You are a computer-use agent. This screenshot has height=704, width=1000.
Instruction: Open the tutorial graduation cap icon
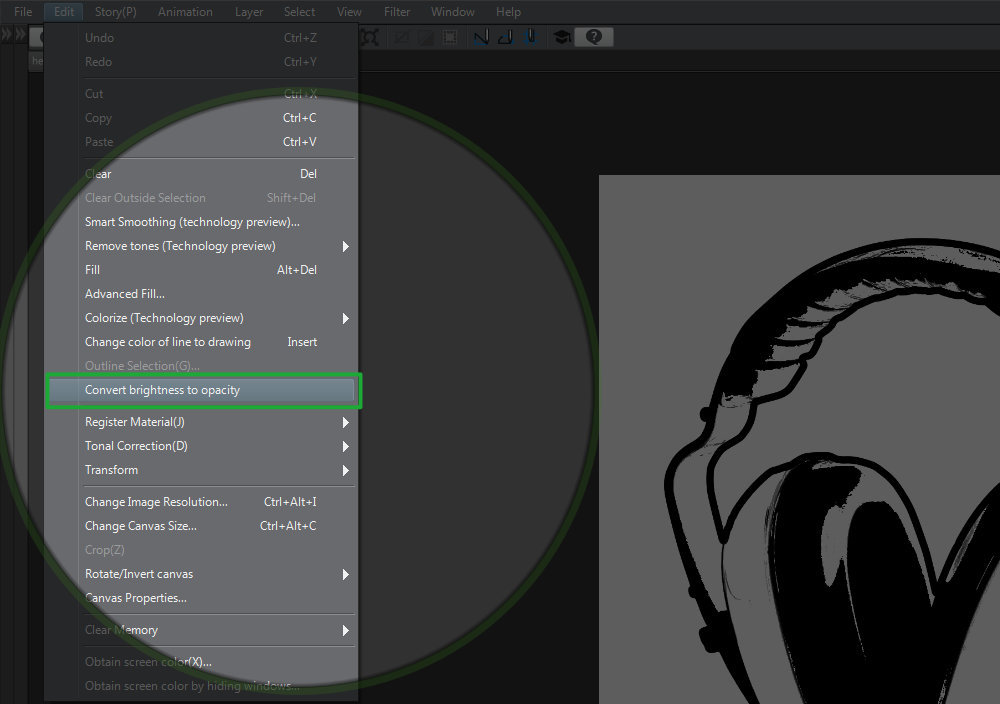pos(562,37)
